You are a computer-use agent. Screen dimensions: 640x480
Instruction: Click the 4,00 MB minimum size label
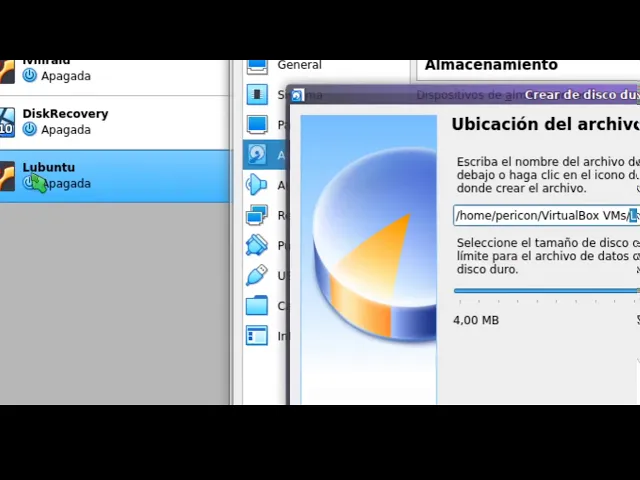pyautogui.click(x=476, y=320)
